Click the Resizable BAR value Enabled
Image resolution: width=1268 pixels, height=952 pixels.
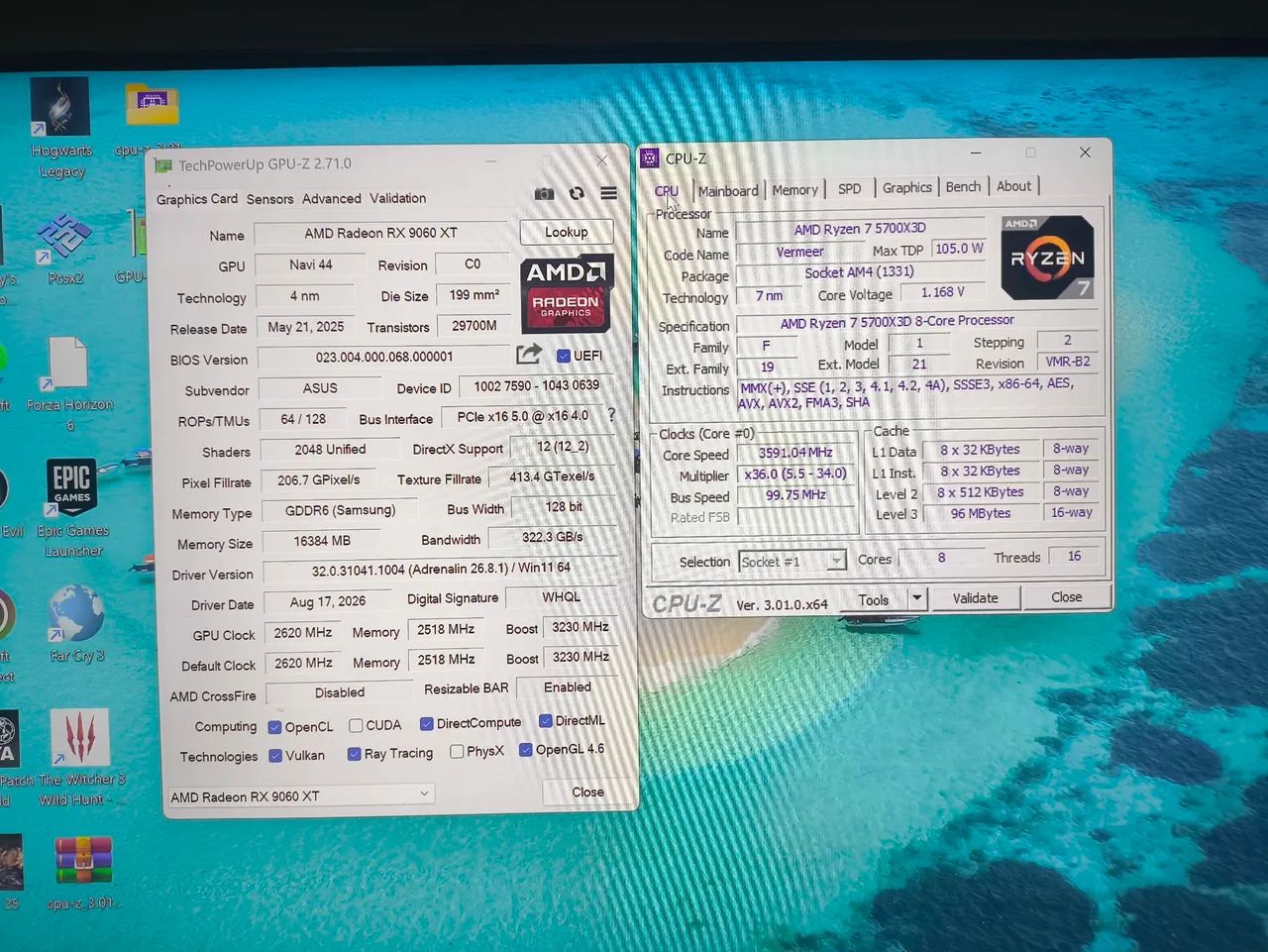coord(568,688)
